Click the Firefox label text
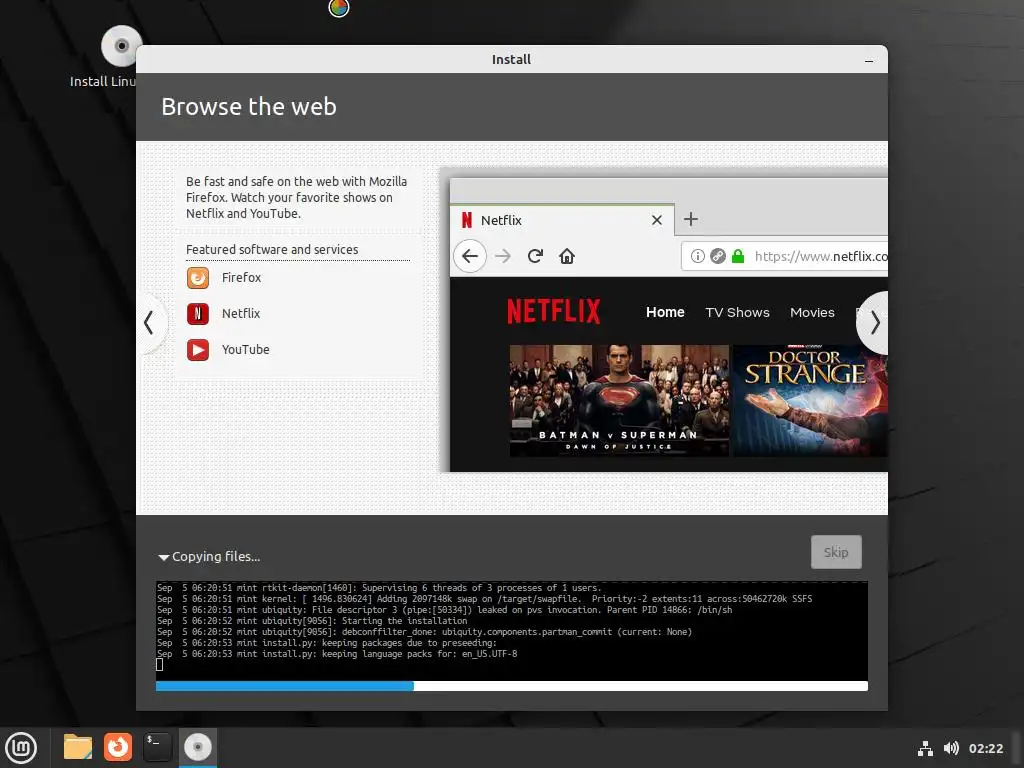Viewport: 1024px width, 768px height. (241, 278)
